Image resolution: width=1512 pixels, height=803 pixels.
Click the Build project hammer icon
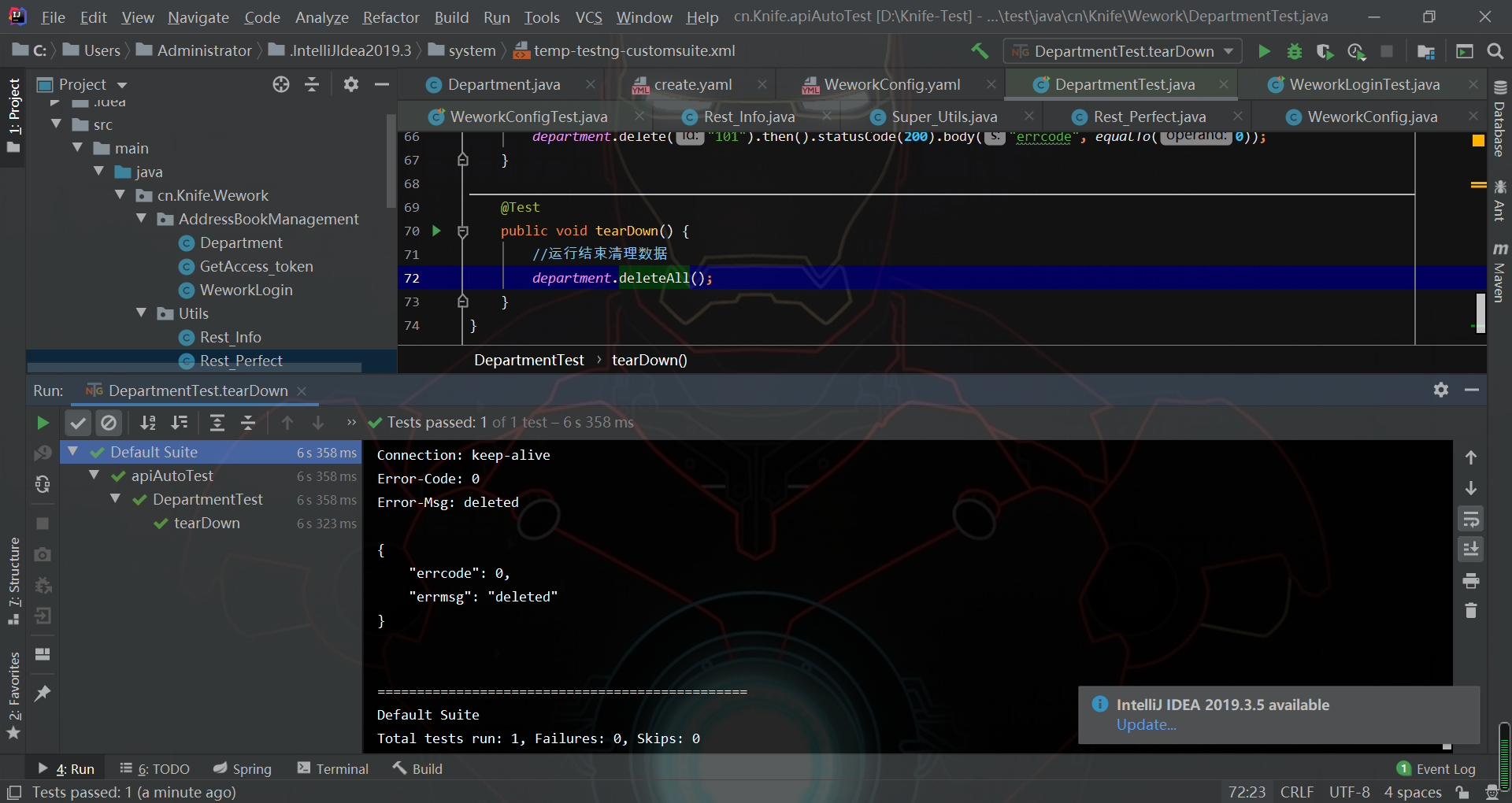(980, 51)
